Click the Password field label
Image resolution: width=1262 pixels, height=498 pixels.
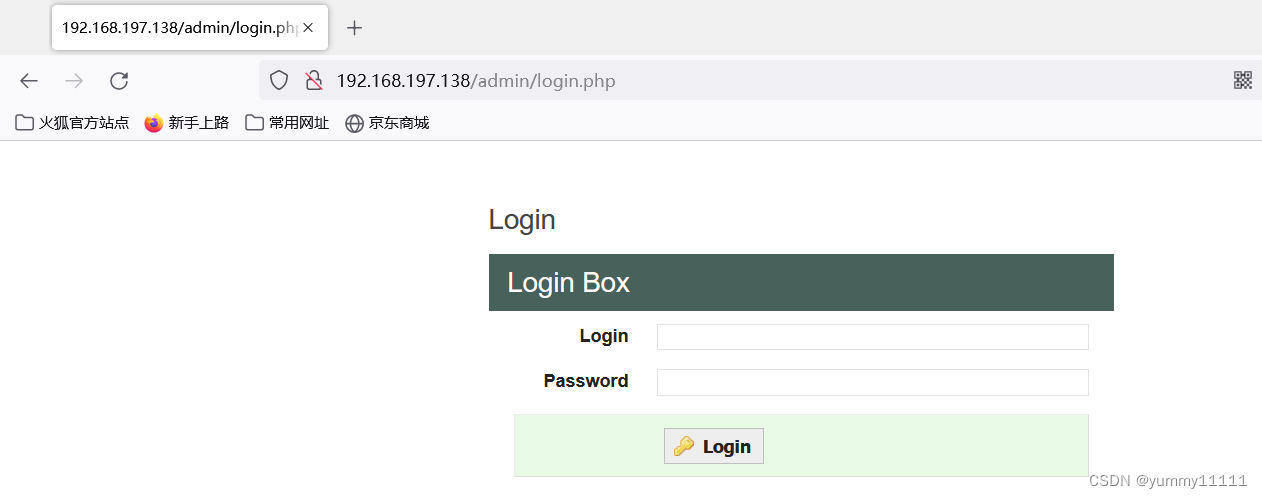pos(586,381)
